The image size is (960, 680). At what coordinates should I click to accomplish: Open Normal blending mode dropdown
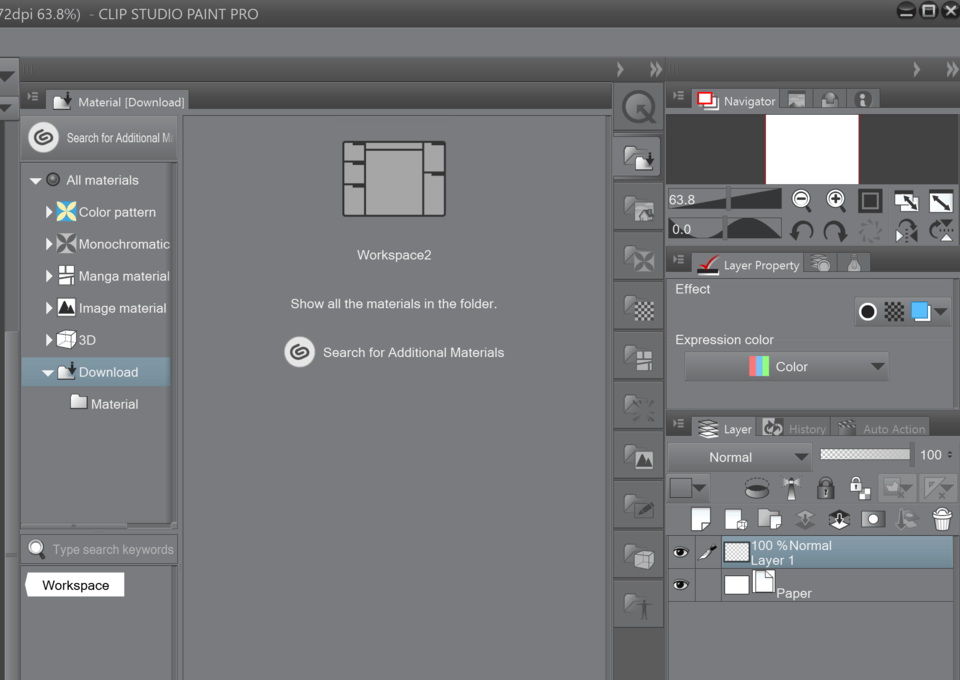coord(740,457)
